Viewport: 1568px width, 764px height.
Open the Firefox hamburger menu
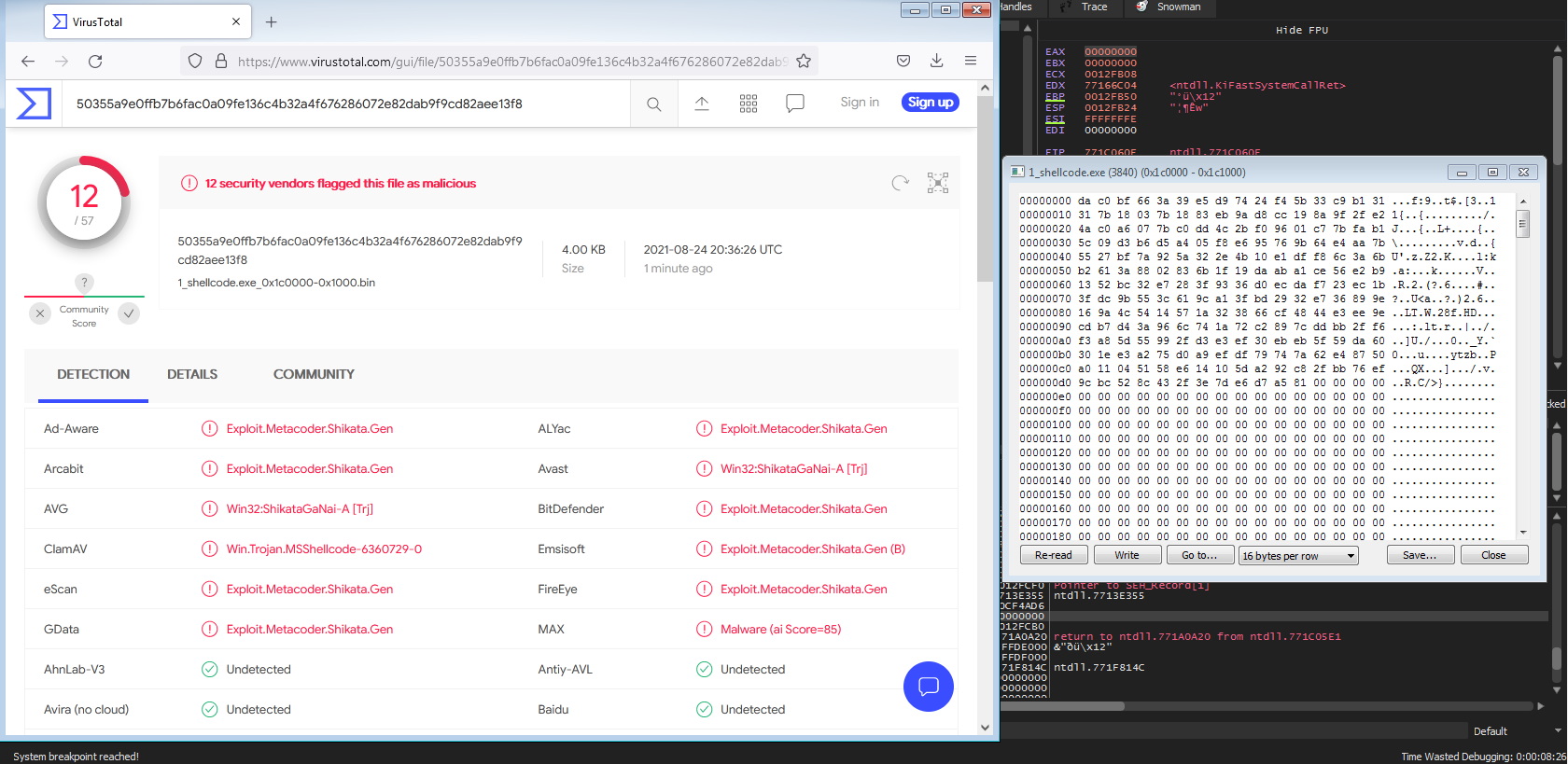[x=971, y=62]
